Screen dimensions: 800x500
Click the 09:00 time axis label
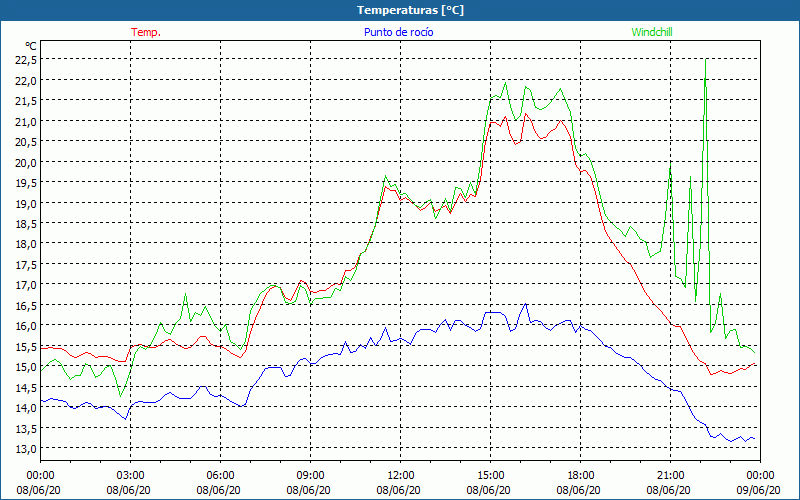(x=311, y=476)
